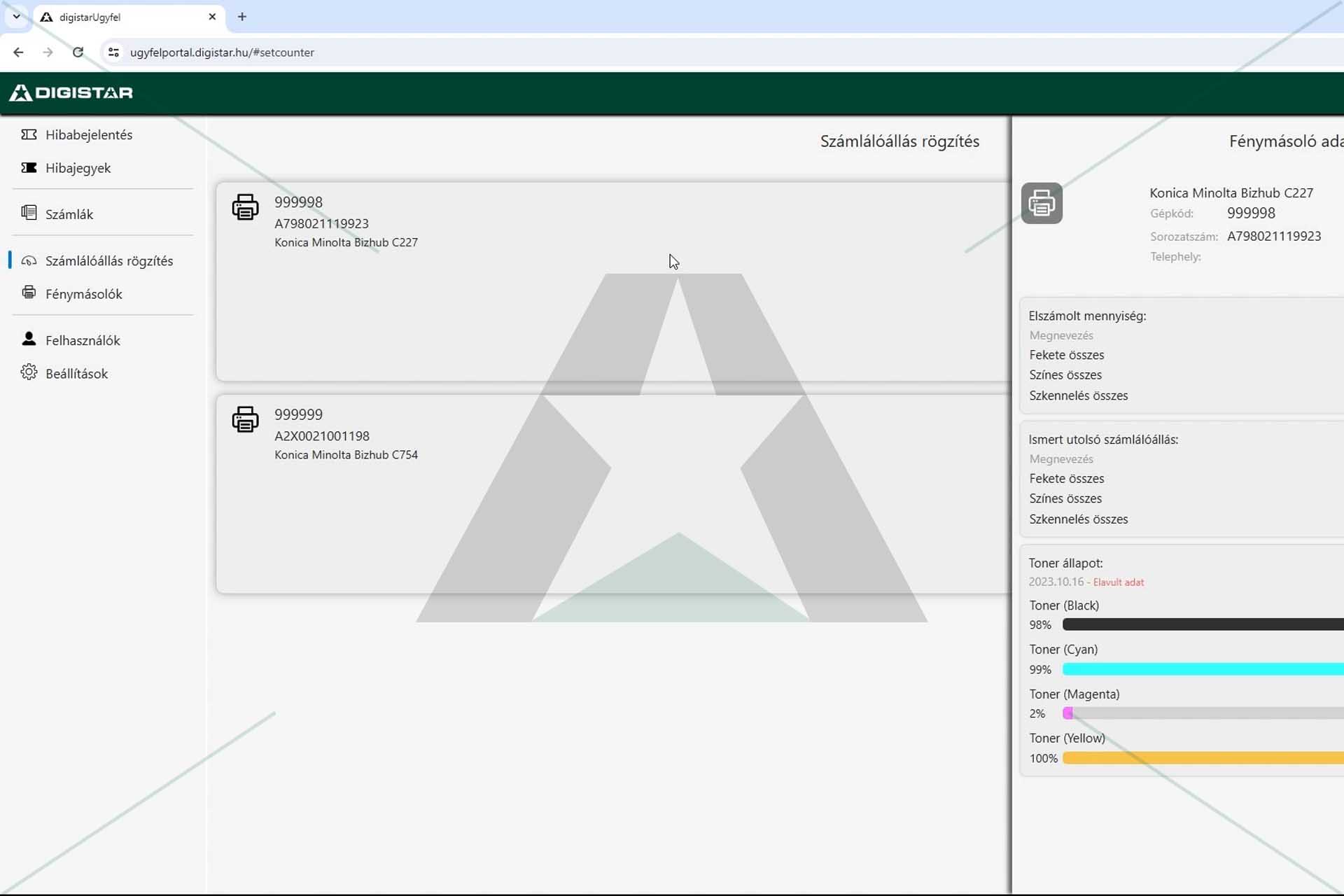This screenshot has width=1344, height=896.
Task: Click the Hibabejelentés ticket icon
Action: (29, 134)
